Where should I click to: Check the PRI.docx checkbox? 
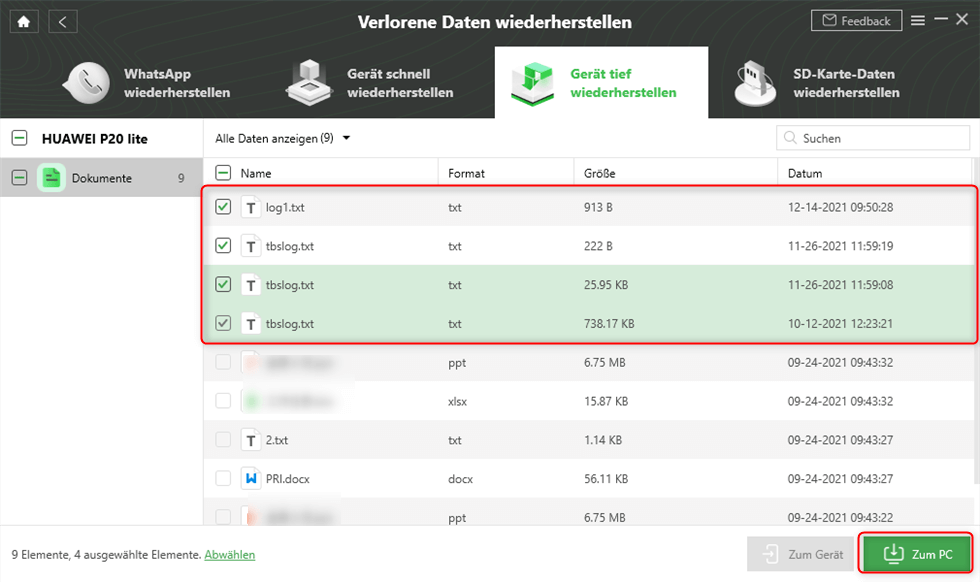[223, 478]
